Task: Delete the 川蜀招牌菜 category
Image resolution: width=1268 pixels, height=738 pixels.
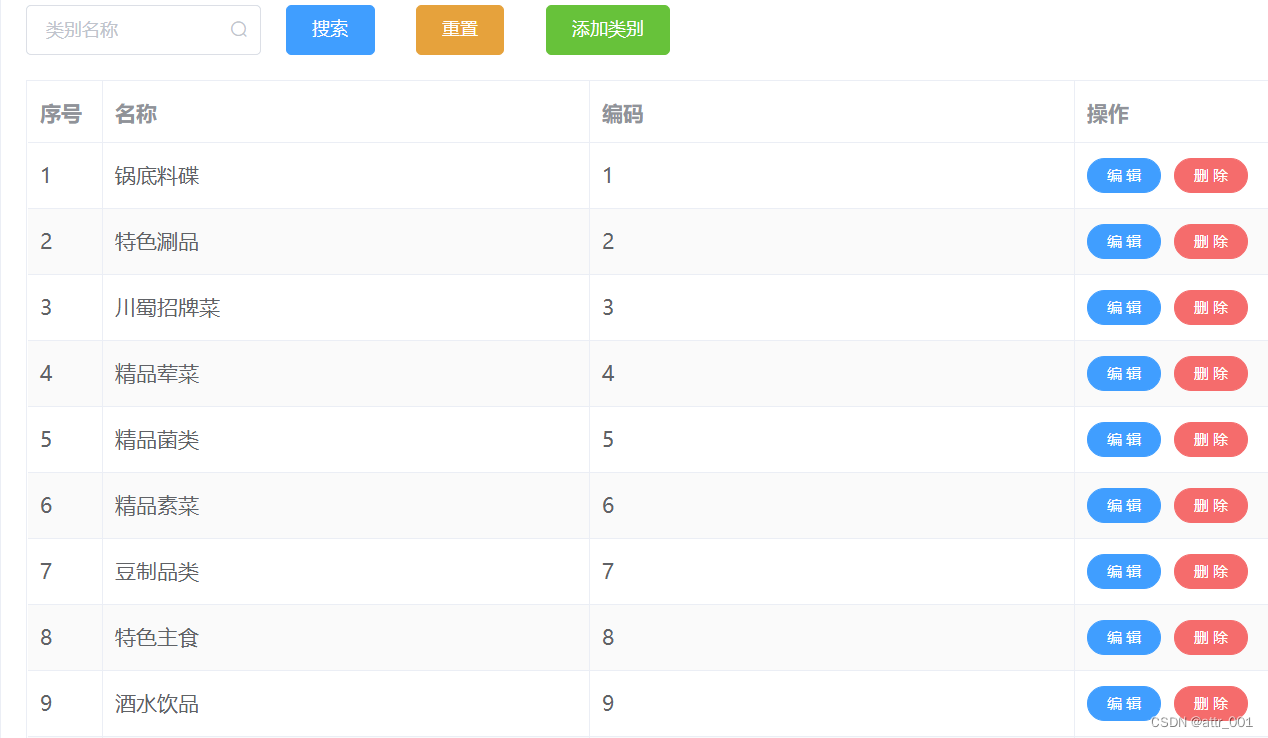Action: (1210, 307)
